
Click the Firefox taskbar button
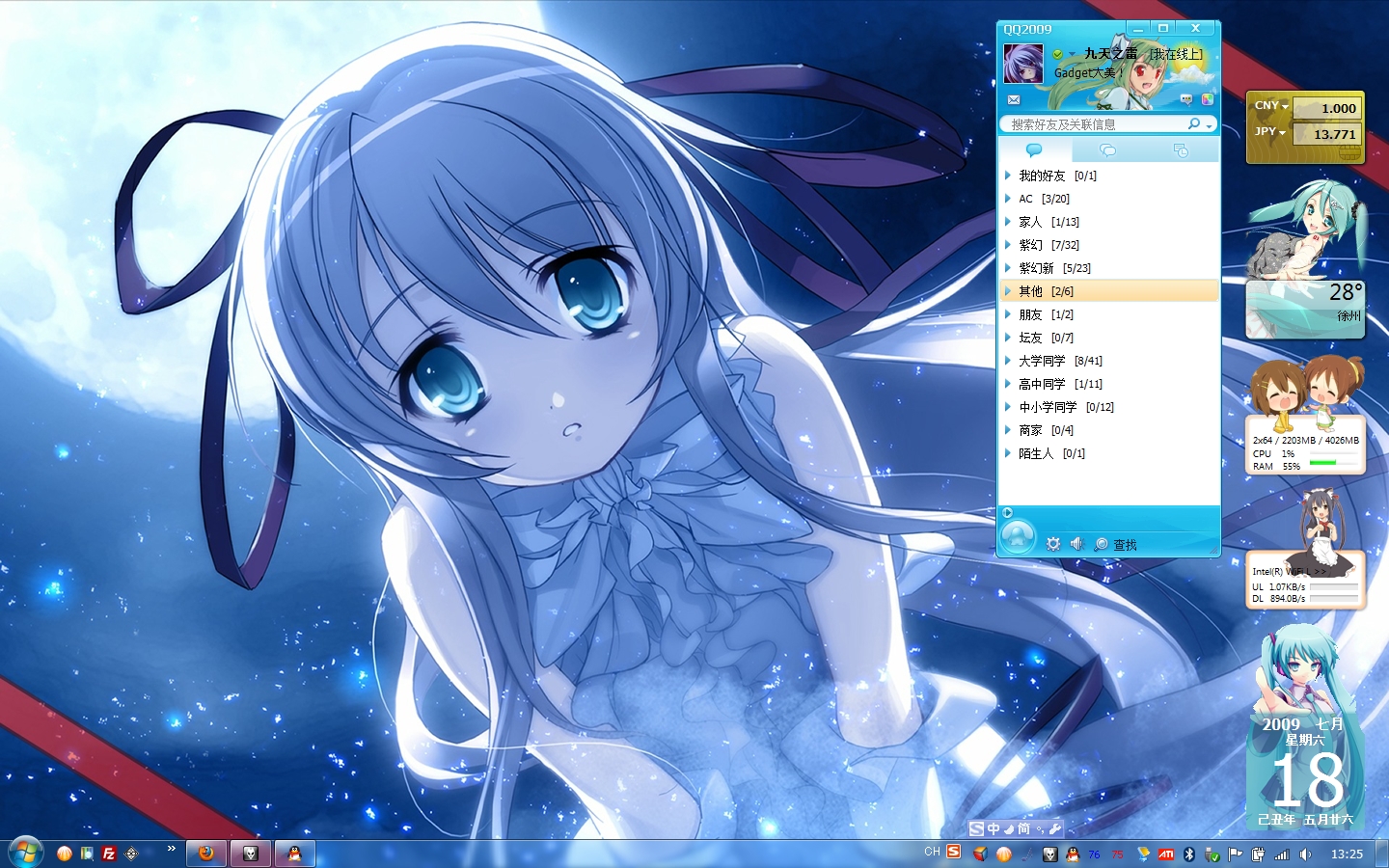coord(205,854)
